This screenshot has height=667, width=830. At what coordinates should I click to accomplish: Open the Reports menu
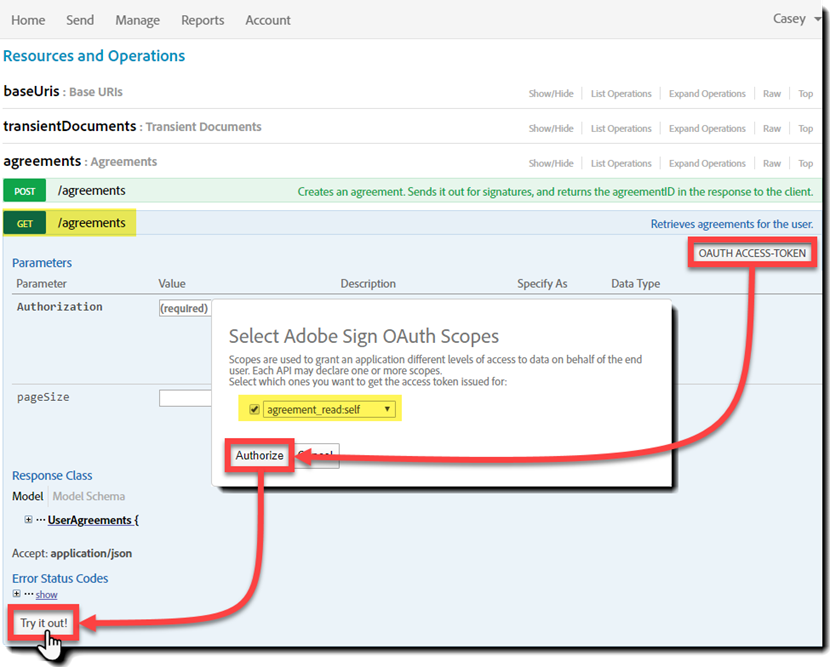202,20
